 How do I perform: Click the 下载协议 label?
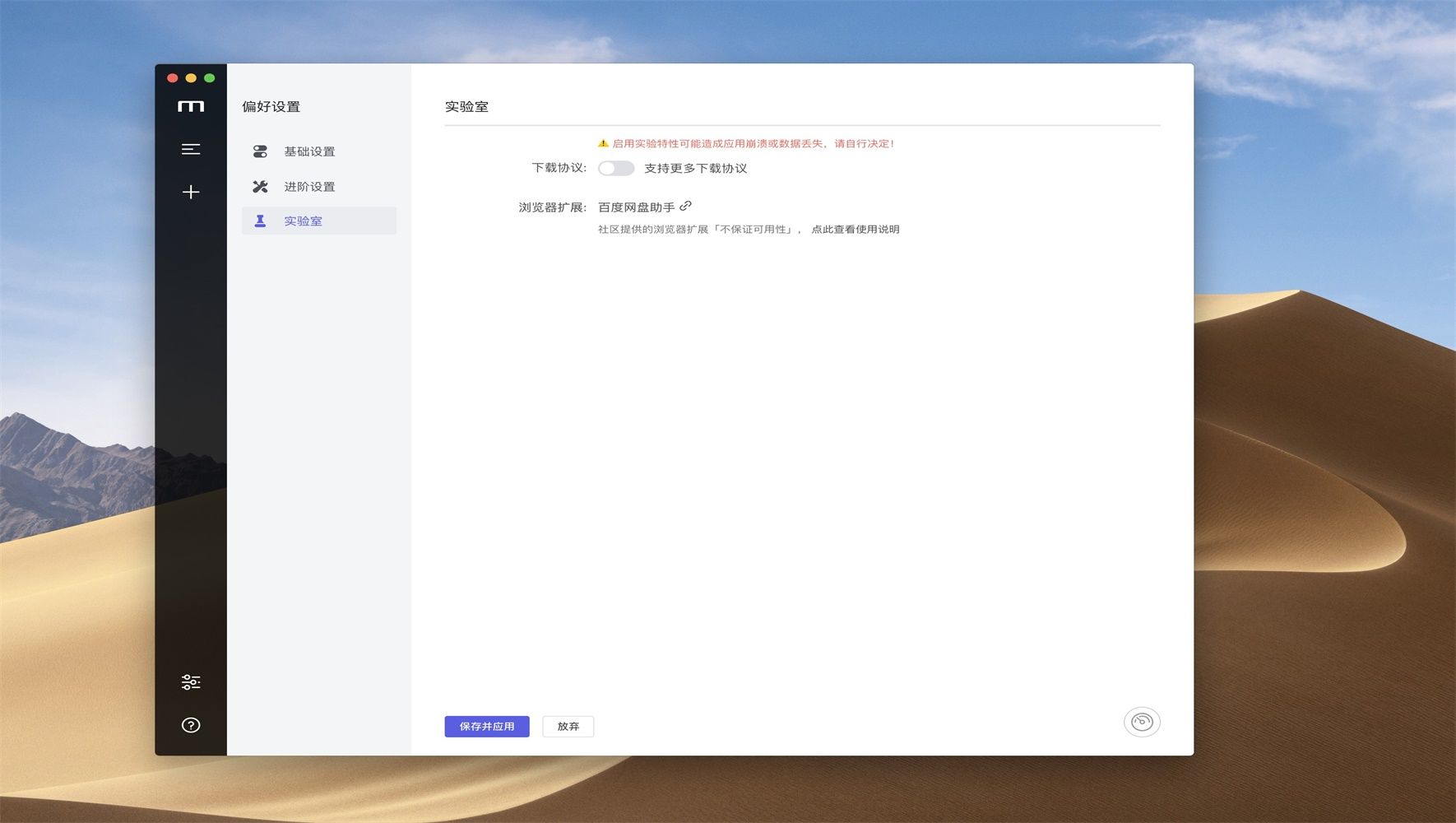[x=559, y=168]
